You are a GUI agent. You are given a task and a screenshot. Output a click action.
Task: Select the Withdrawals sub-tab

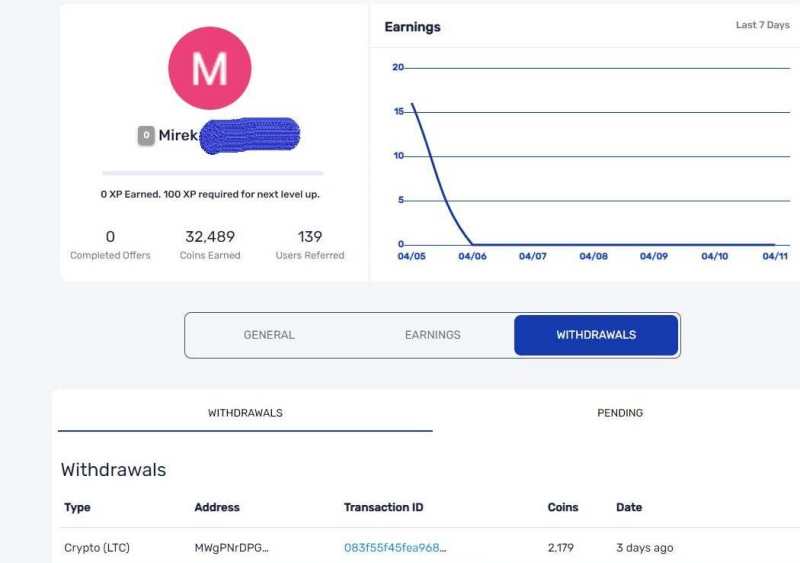click(x=245, y=412)
